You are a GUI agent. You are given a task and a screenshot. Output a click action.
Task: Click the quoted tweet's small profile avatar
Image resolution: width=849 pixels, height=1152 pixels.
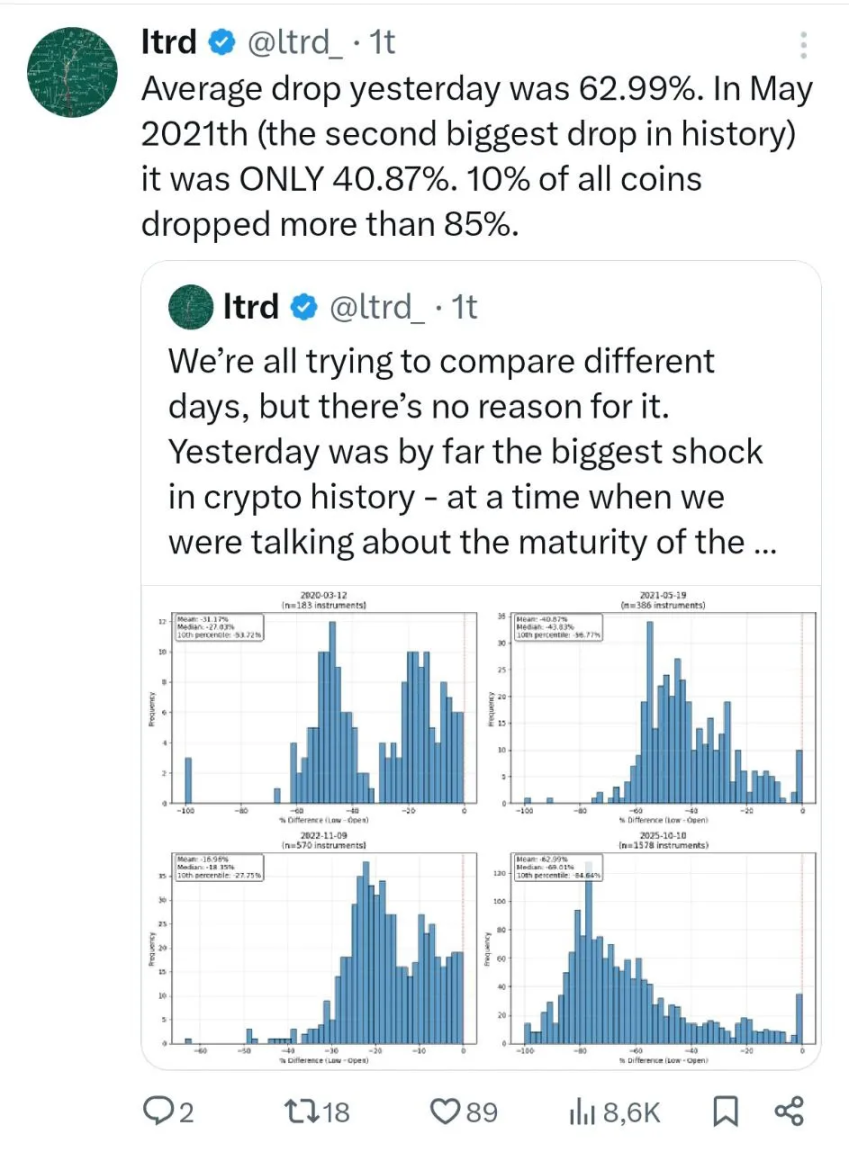pos(190,308)
